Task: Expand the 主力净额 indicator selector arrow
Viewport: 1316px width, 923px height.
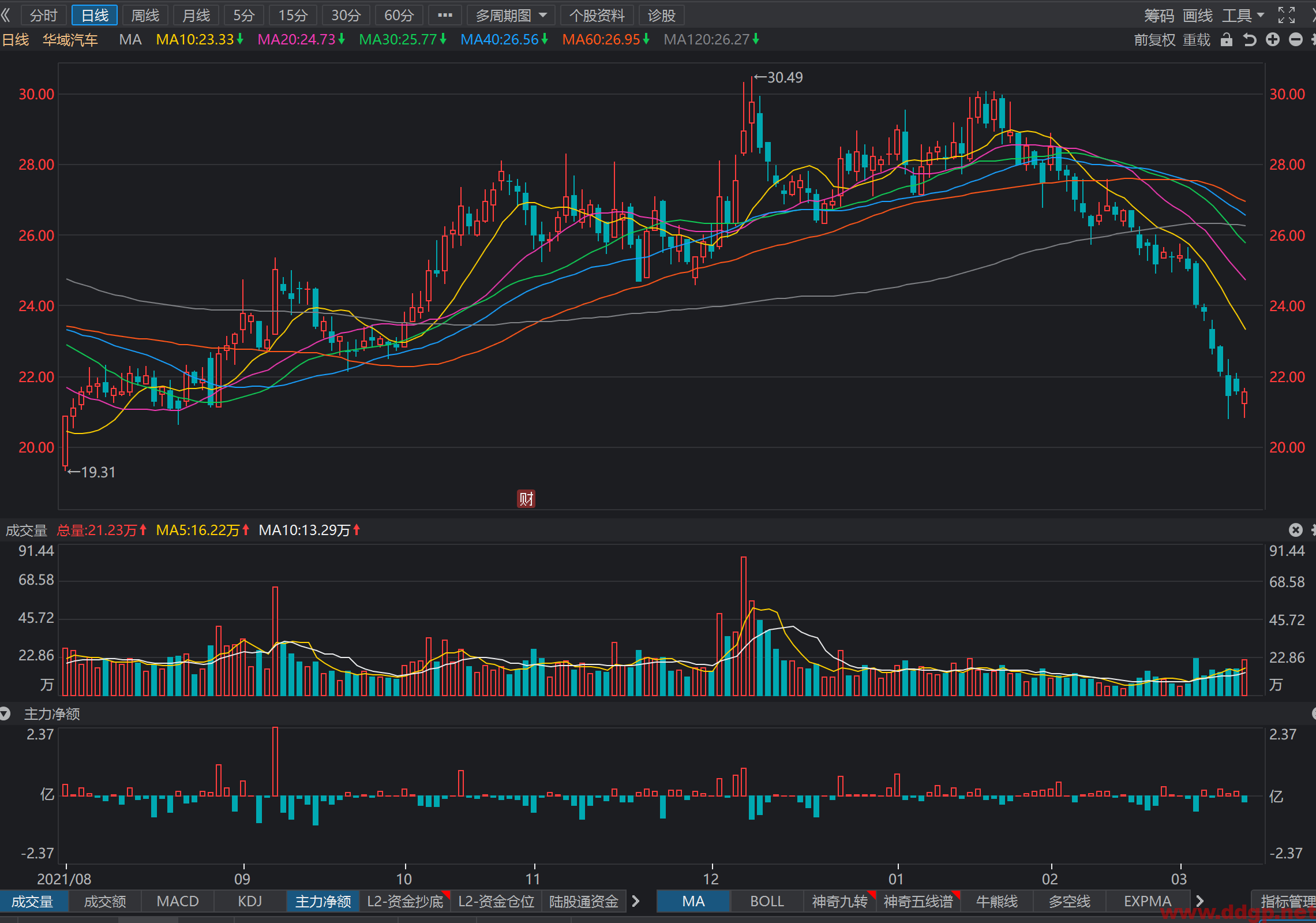Action: (5, 714)
